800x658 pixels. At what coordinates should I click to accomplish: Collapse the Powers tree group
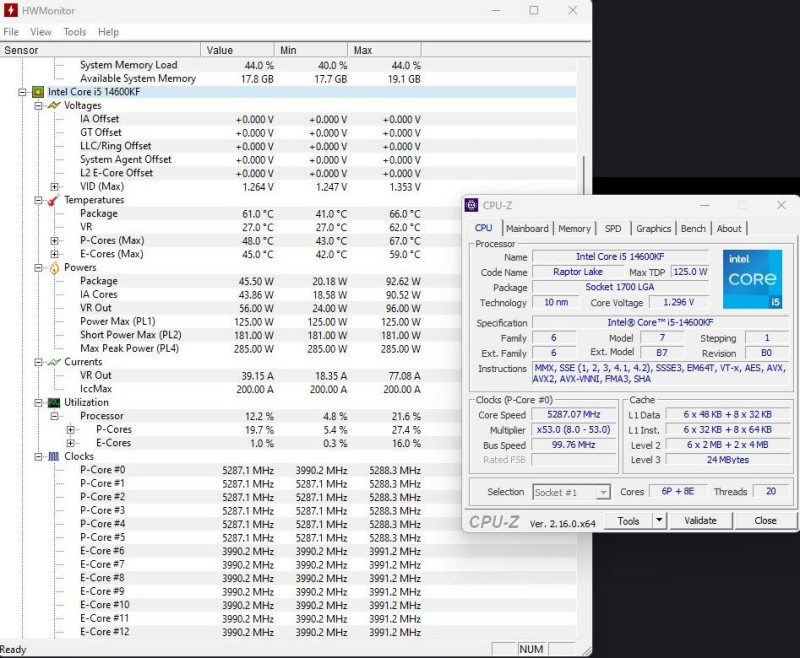(38, 268)
